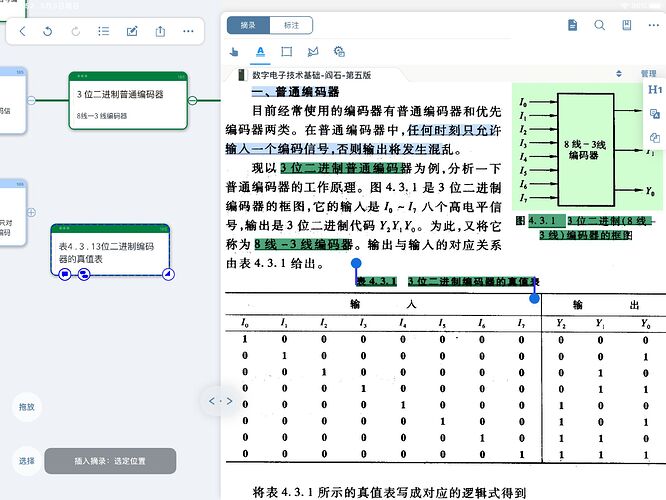Expand the plus circle on lower-left node
666x500 pixels.
[x=31, y=212]
